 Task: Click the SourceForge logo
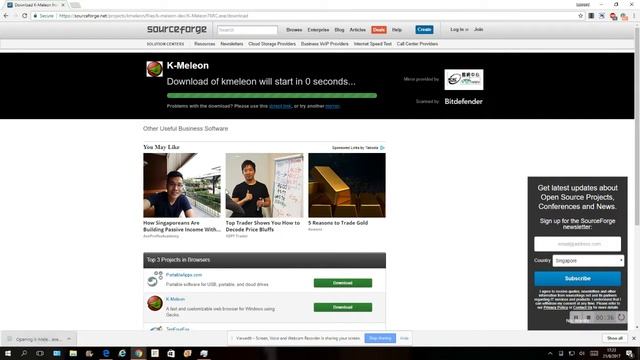click(177, 29)
